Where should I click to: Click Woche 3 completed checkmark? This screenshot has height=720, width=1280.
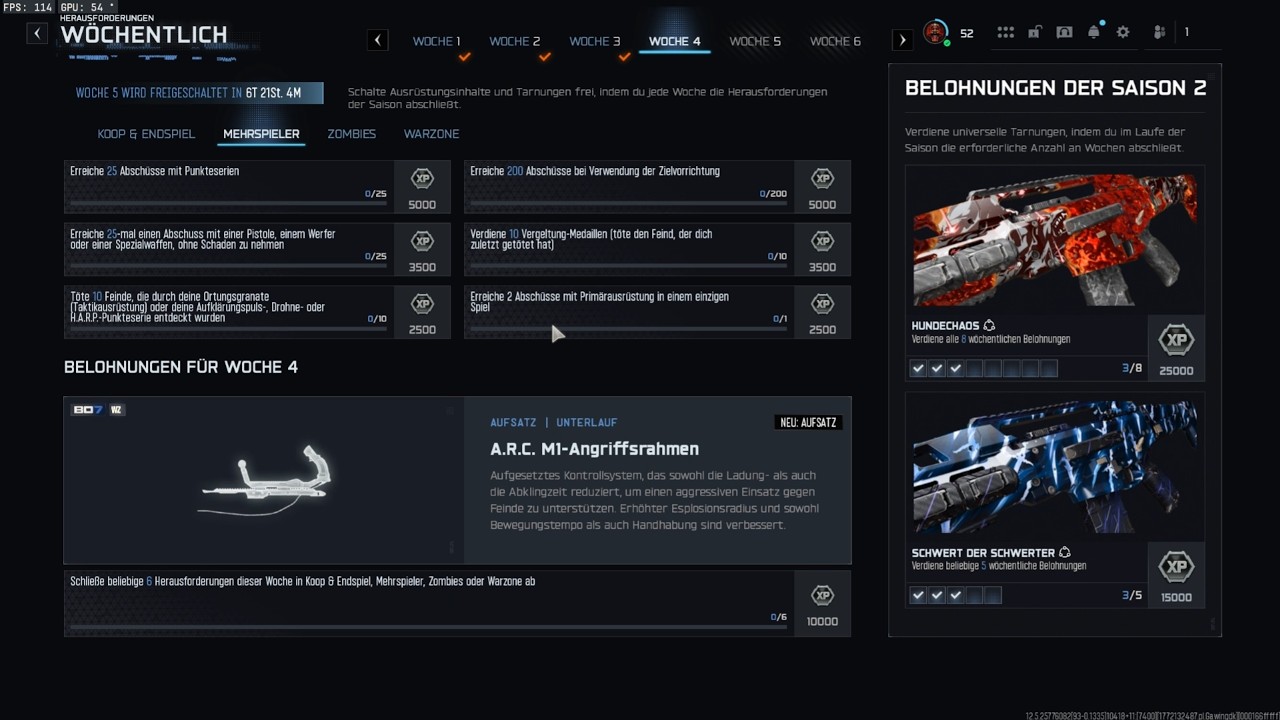click(624, 57)
